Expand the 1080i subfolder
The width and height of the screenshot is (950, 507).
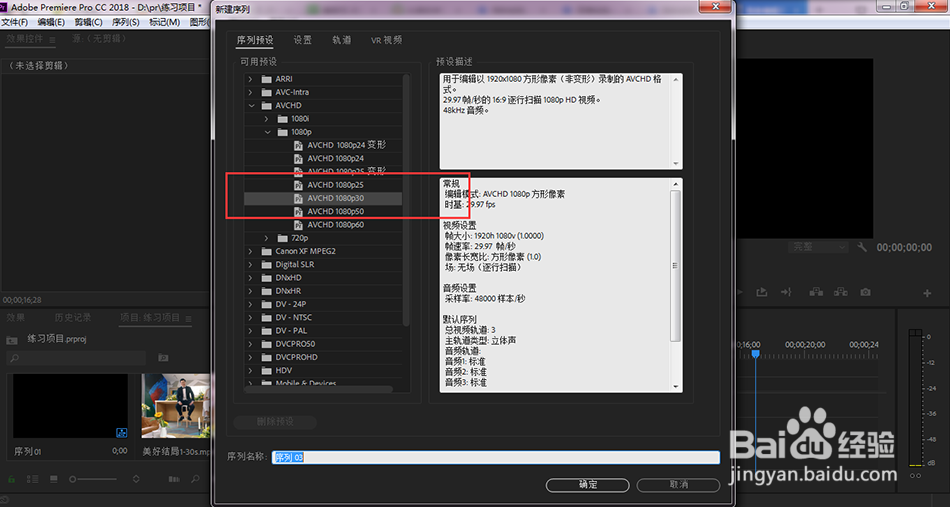tap(266, 119)
